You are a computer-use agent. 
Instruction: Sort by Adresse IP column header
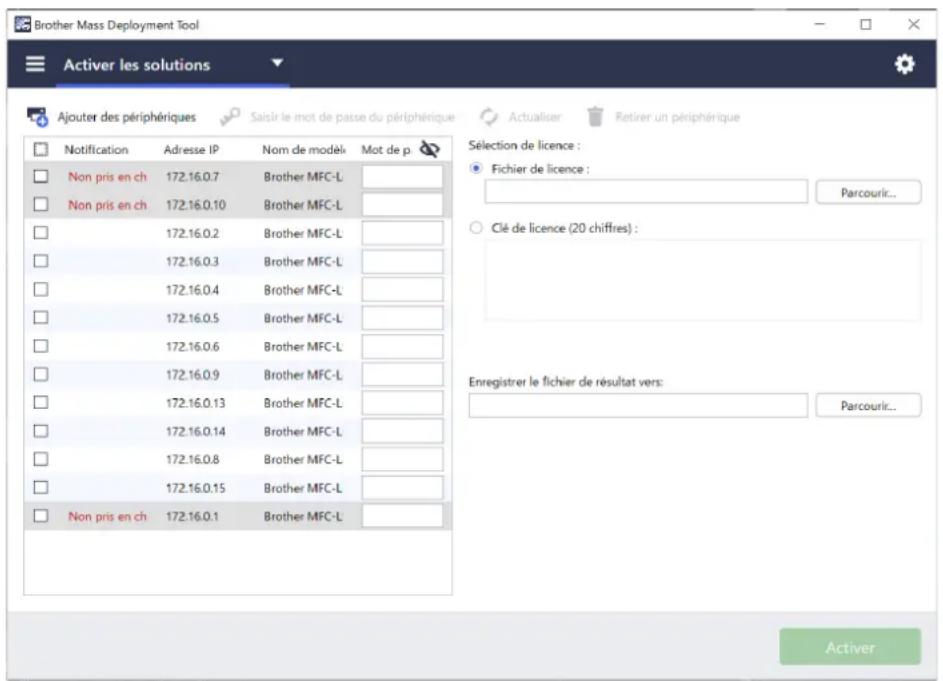pos(191,149)
